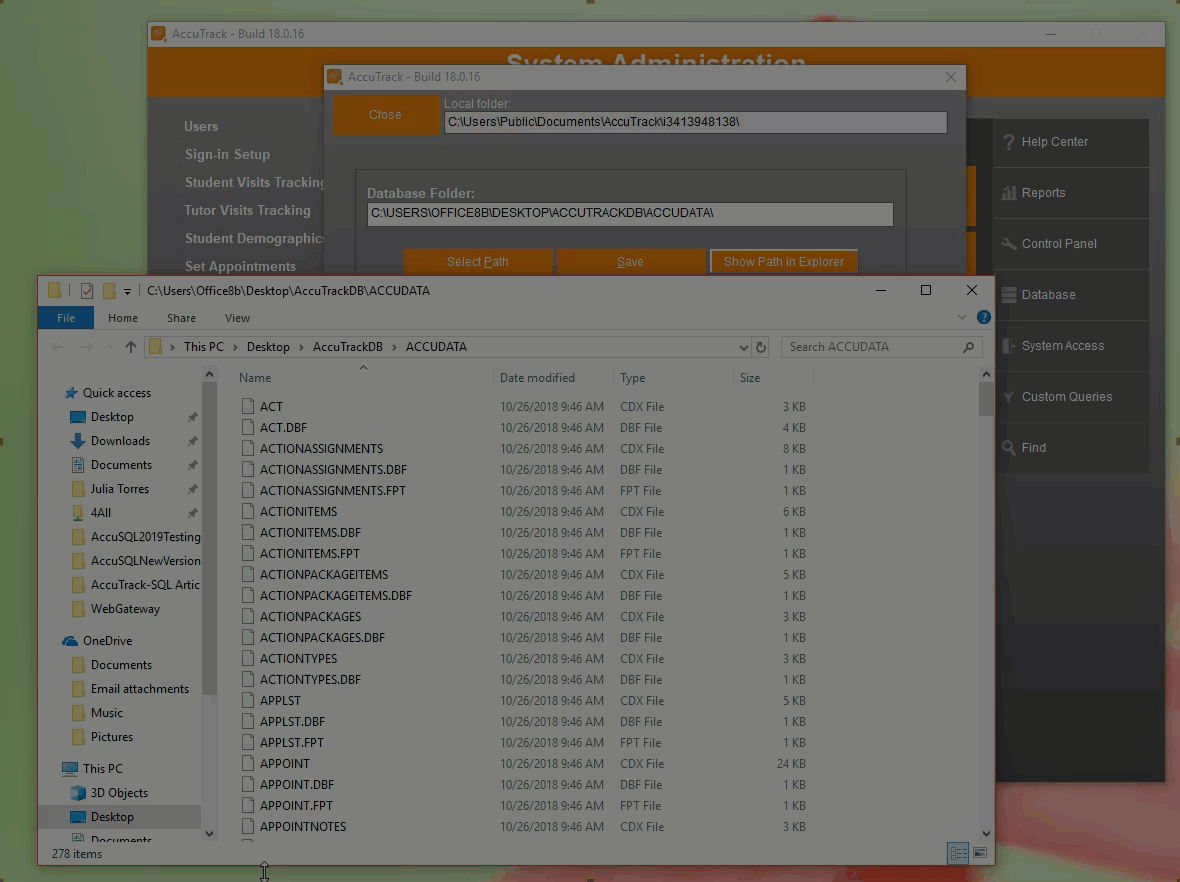Sort files by Date modified column

[x=537, y=378]
